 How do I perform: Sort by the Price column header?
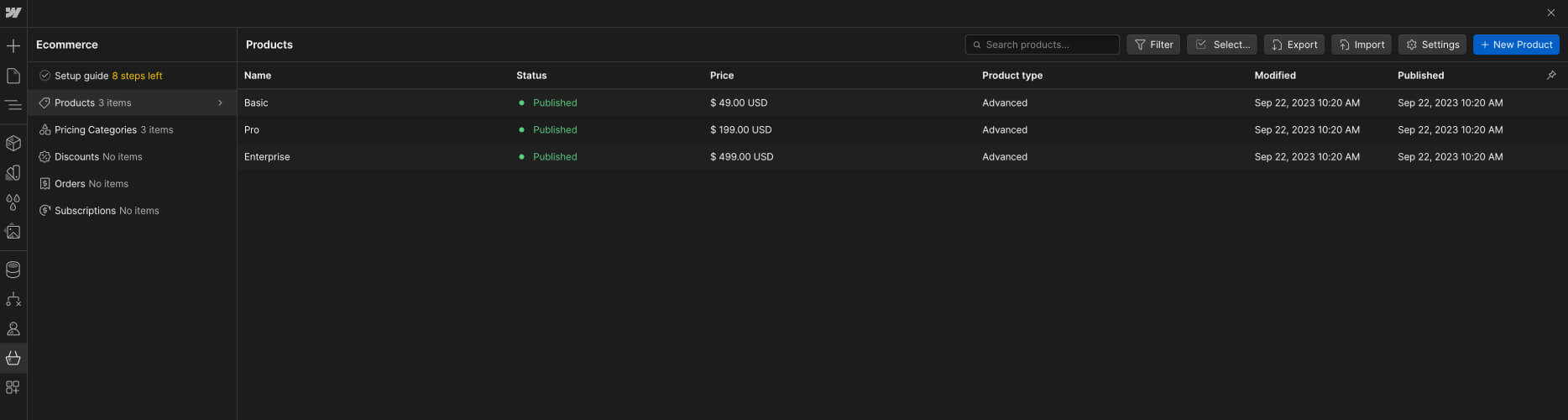[722, 76]
